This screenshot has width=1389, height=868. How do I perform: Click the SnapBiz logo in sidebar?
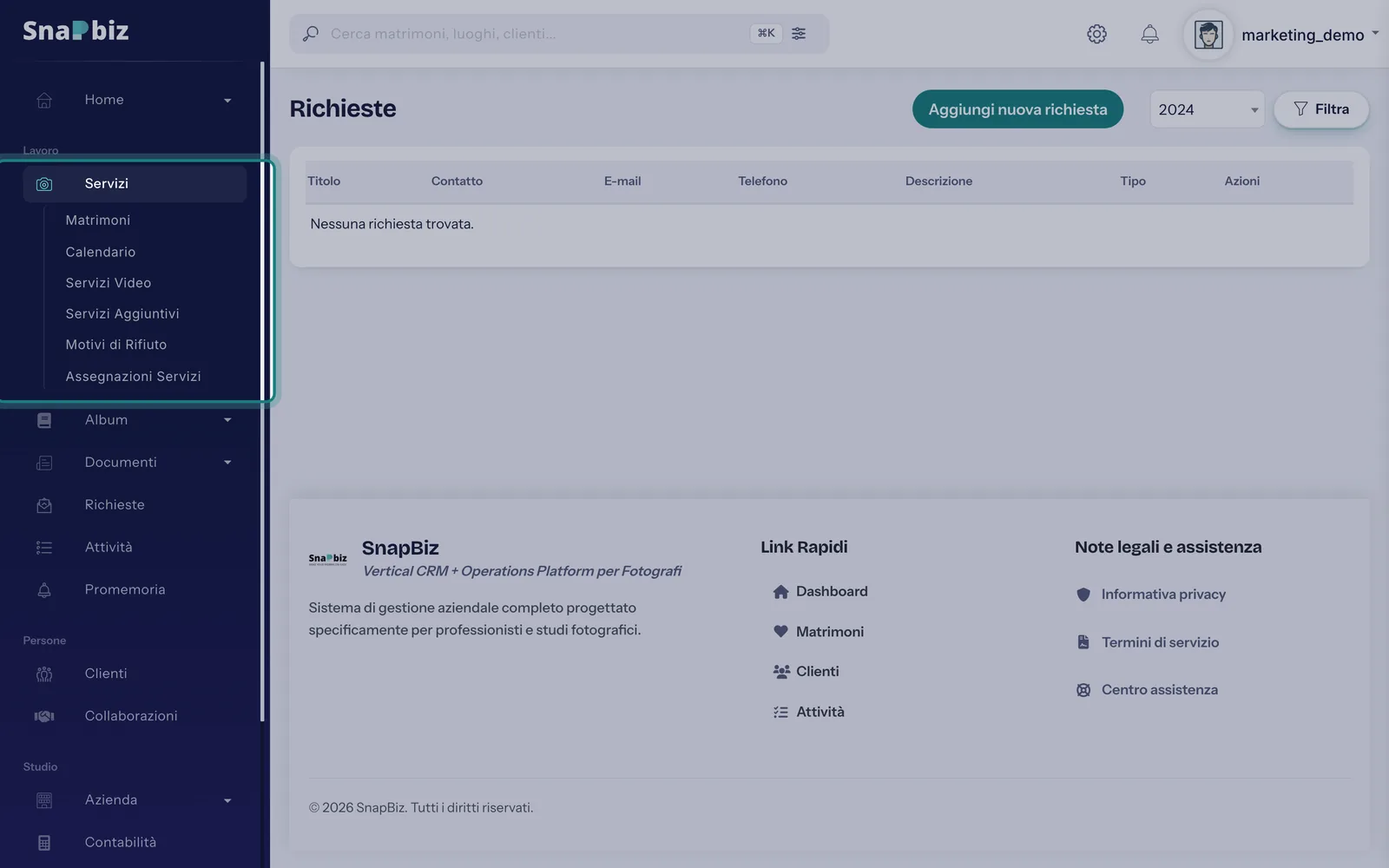76,30
